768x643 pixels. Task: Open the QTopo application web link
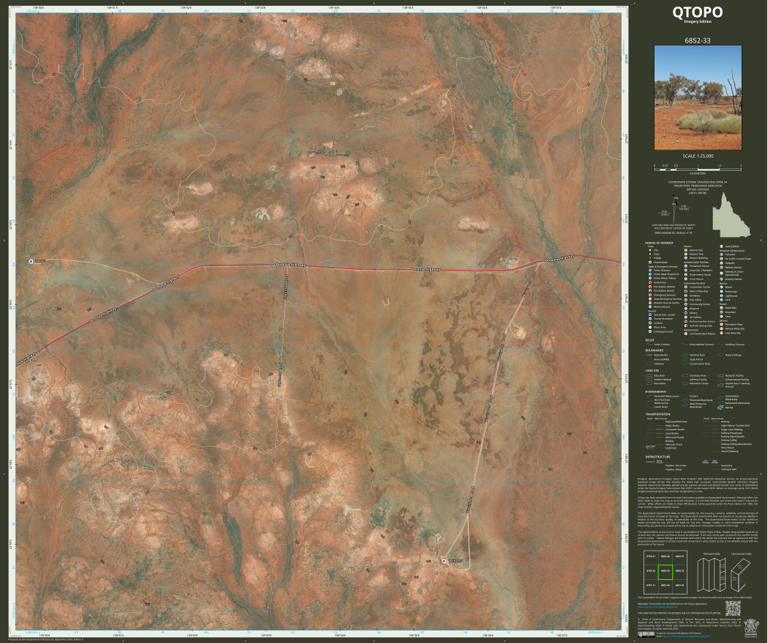[658, 607]
